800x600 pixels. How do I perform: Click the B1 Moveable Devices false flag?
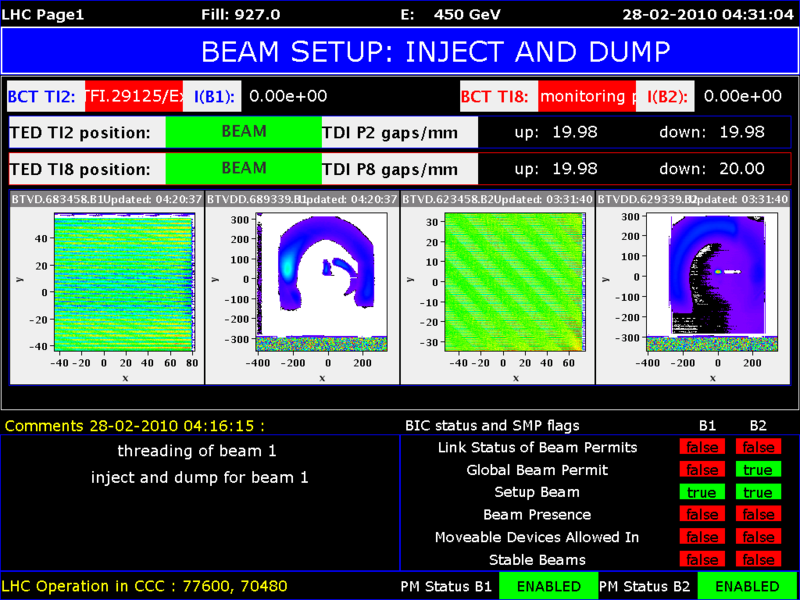coord(702,537)
